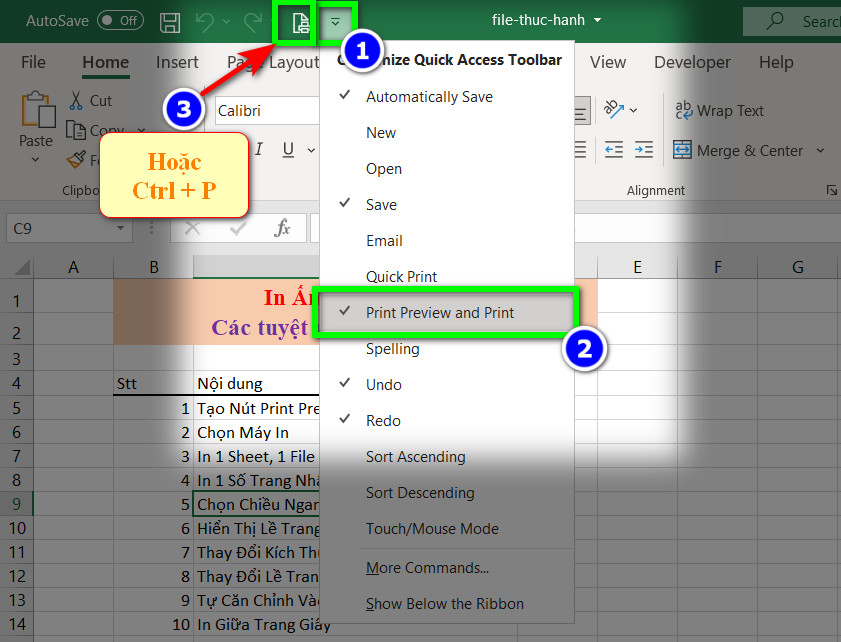
Task: Click the Paste clipboard icon
Action: click(38, 109)
